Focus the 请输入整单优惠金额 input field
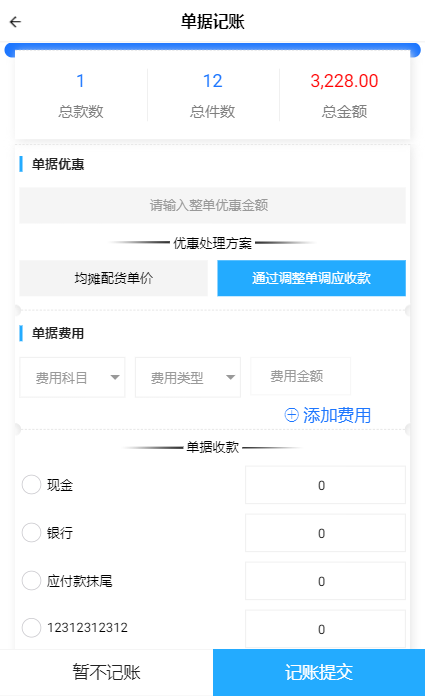425x696 pixels. [212, 206]
